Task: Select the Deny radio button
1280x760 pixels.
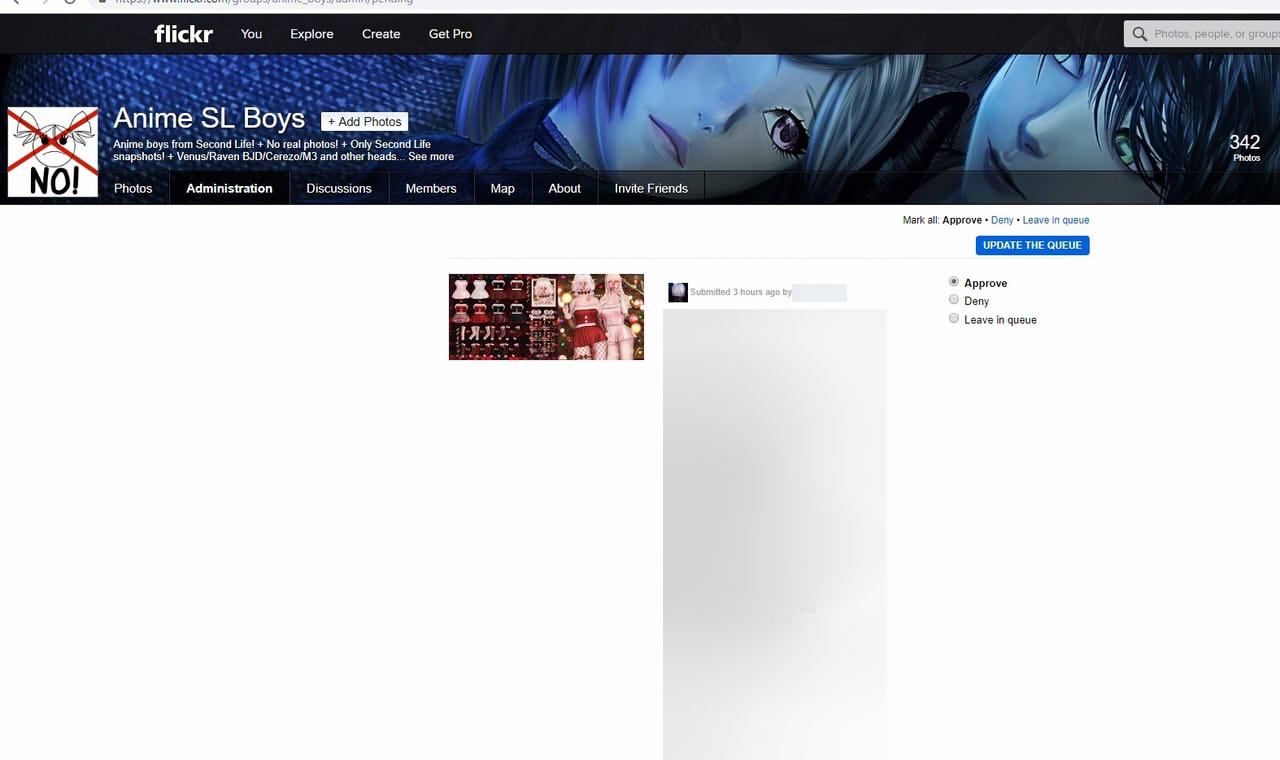Action: [x=954, y=300]
